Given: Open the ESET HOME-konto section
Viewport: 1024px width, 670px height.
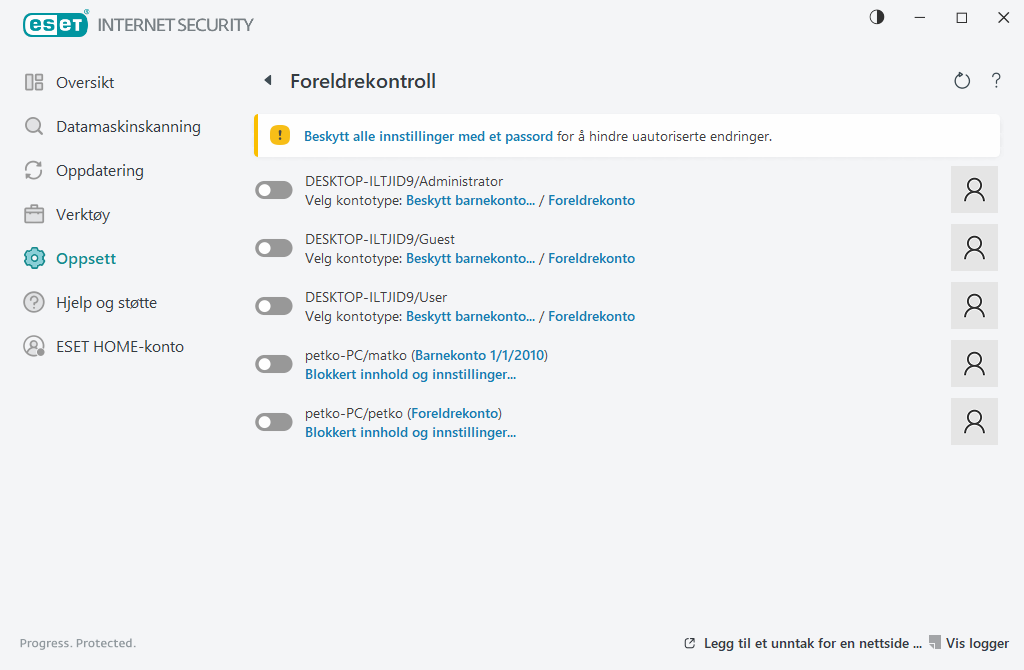Looking at the screenshot, I should click(x=120, y=346).
